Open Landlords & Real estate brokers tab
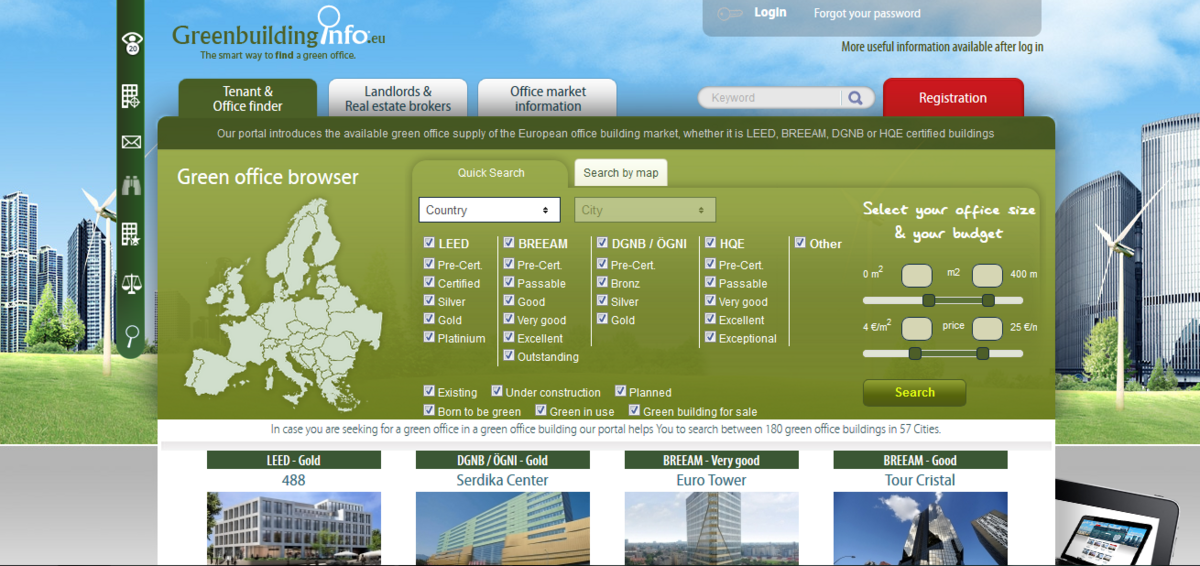This screenshot has width=1200, height=566. [x=398, y=98]
